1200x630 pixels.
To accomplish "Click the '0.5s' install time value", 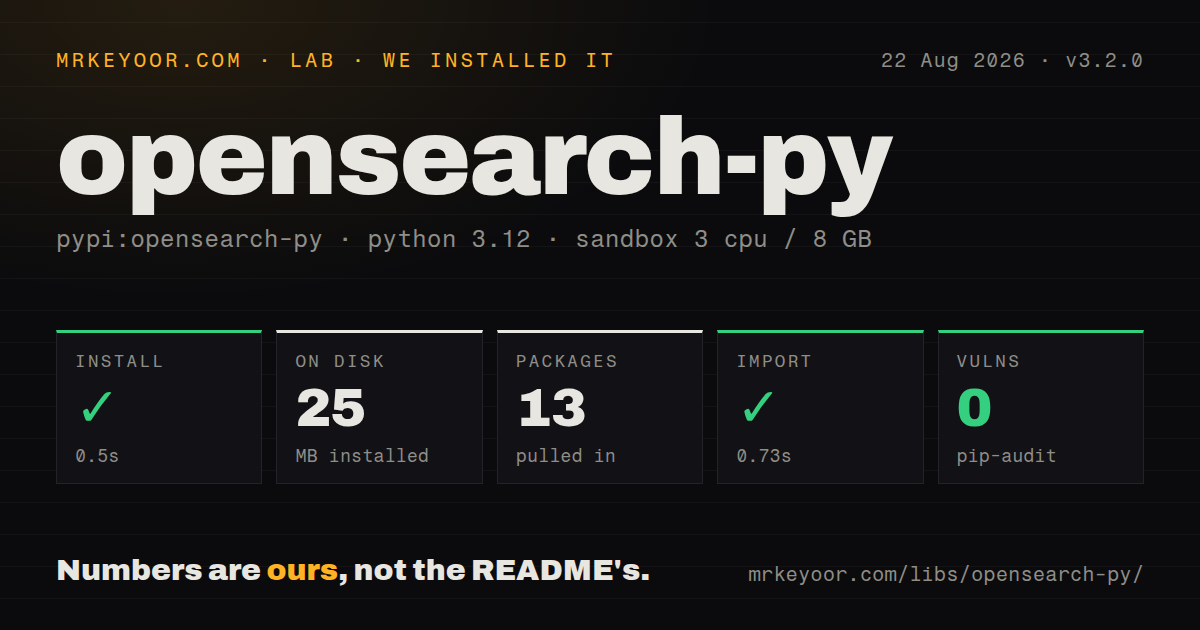I will (x=97, y=456).
